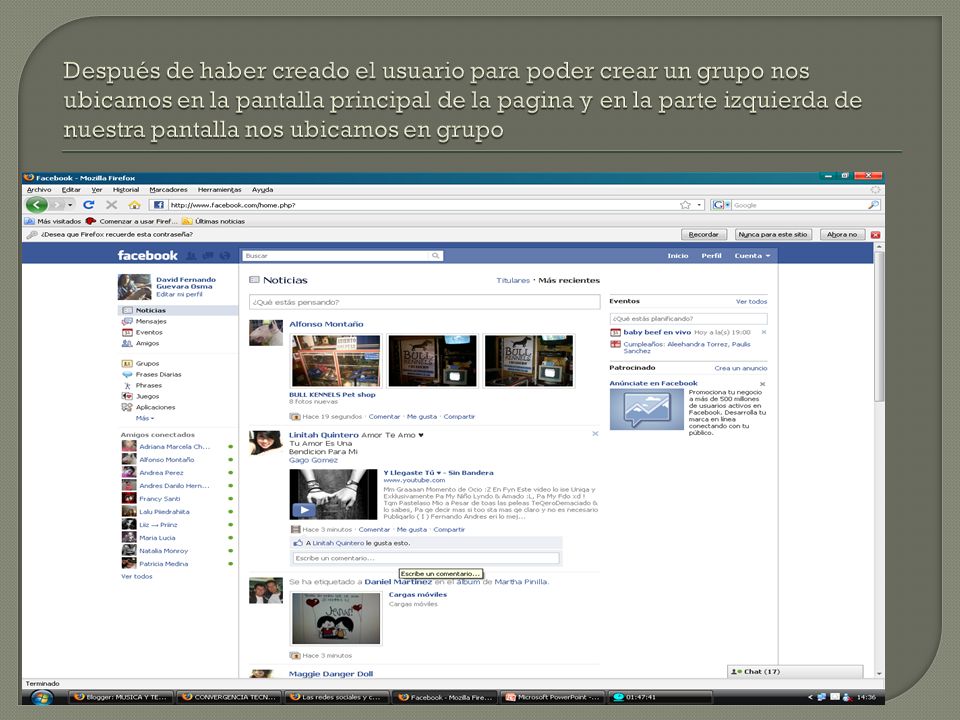
Task: Click the Facebook Buscar search field
Action: (337, 256)
